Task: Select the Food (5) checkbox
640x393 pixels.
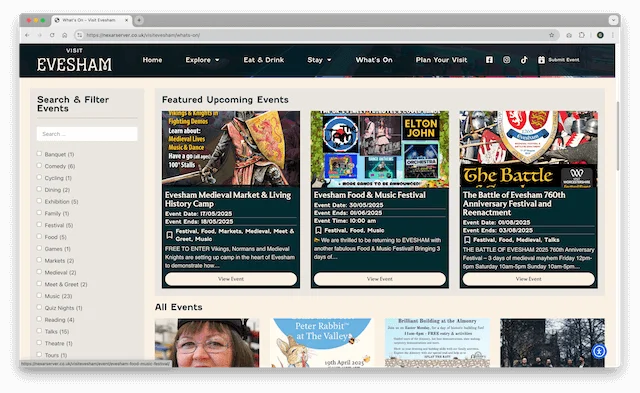Action: click(x=39, y=236)
